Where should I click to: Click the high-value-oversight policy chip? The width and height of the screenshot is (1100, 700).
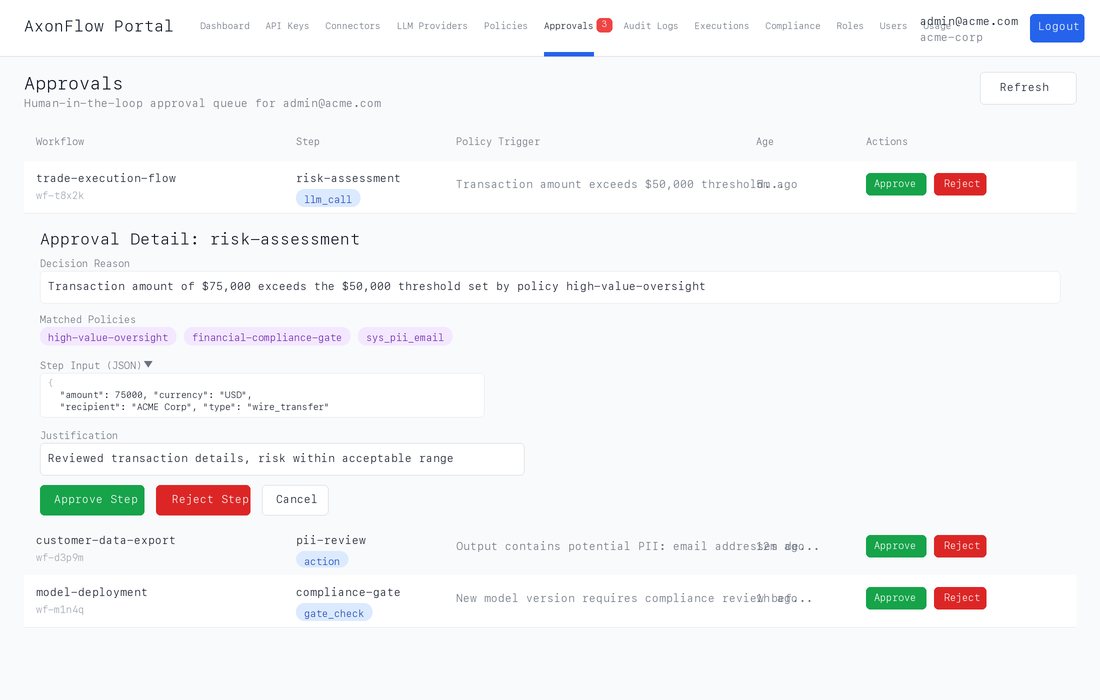coord(108,336)
